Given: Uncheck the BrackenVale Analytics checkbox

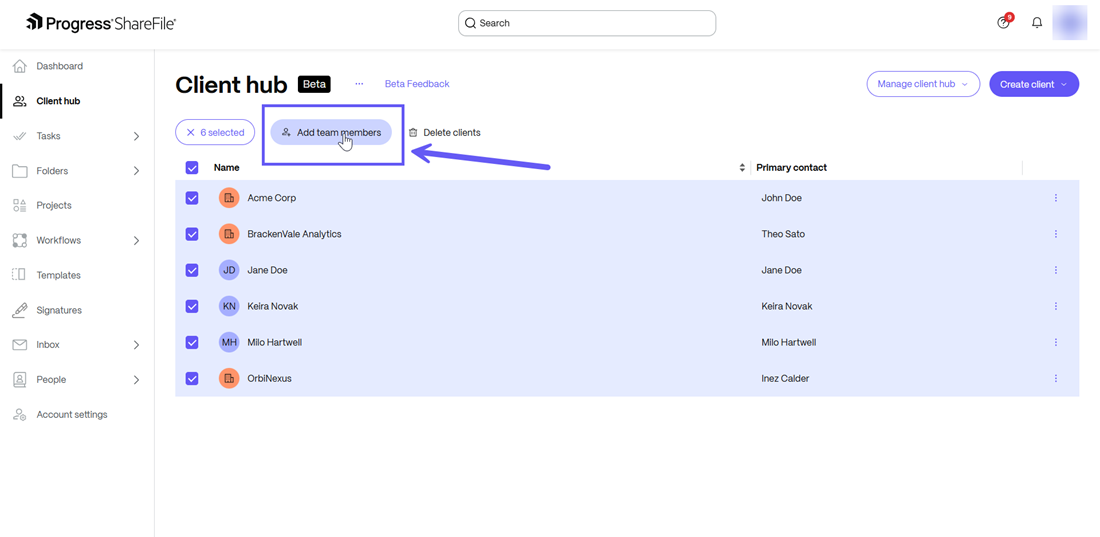Looking at the screenshot, I should point(192,234).
